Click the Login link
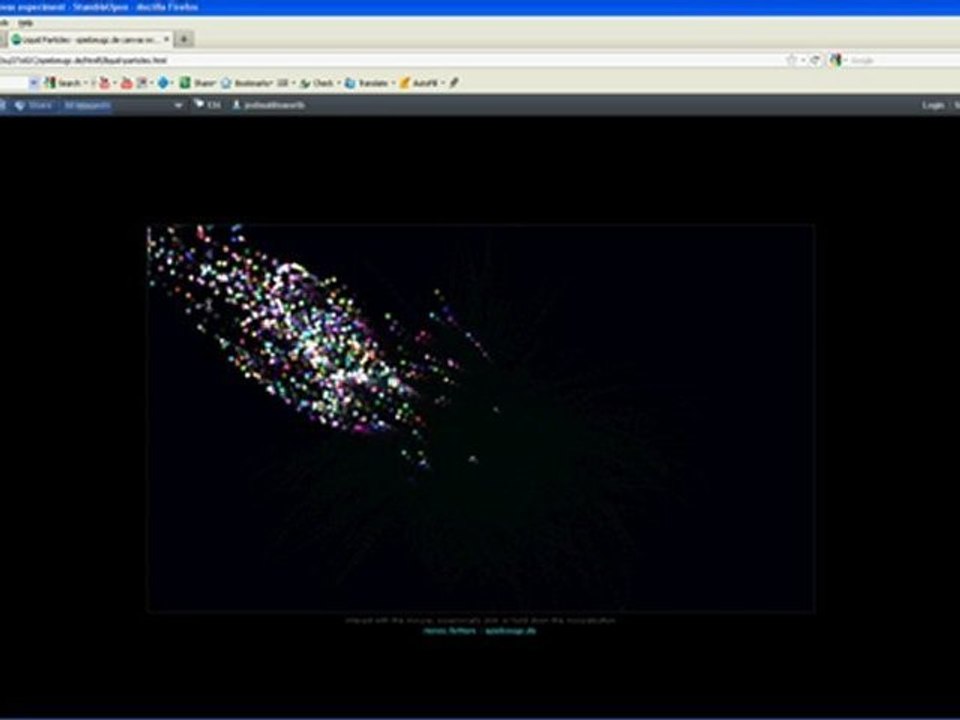960x720 pixels. click(x=932, y=105)
